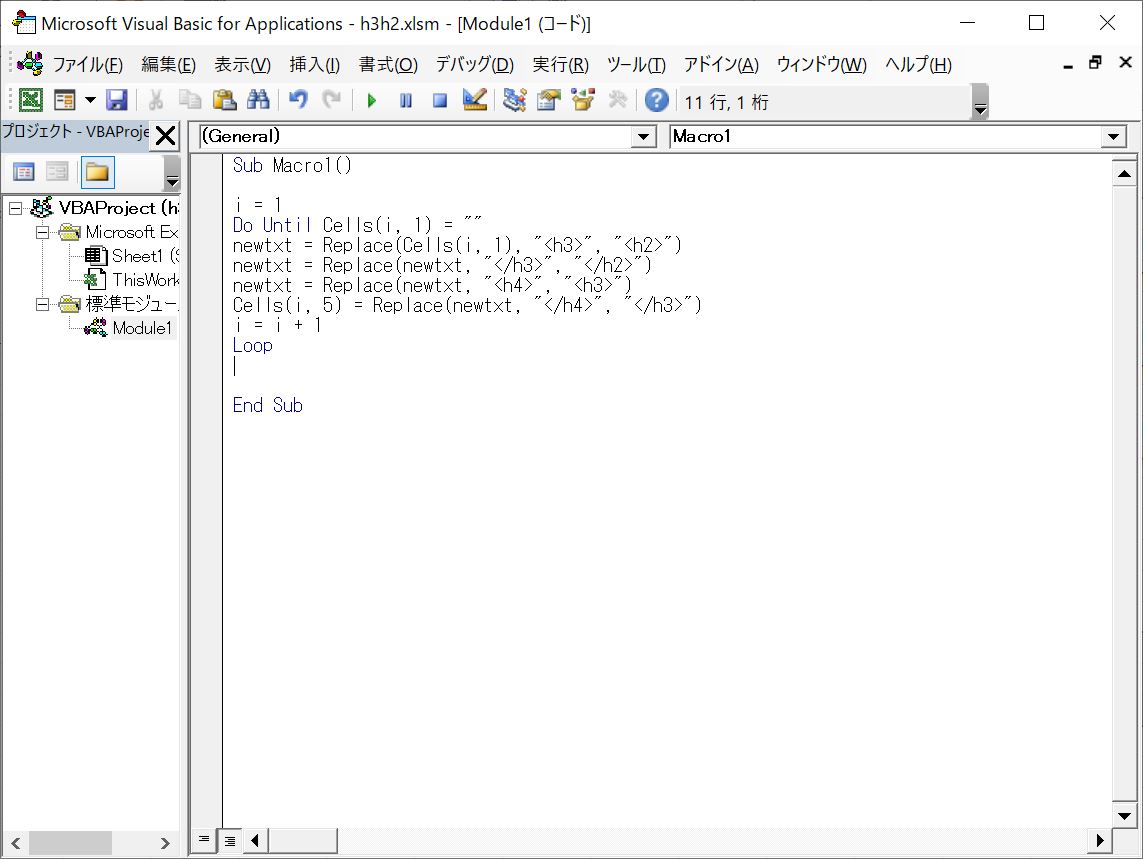Close the Project Explorer pane
Viewport: 1143px width, 859px height.
pos(165,135)
